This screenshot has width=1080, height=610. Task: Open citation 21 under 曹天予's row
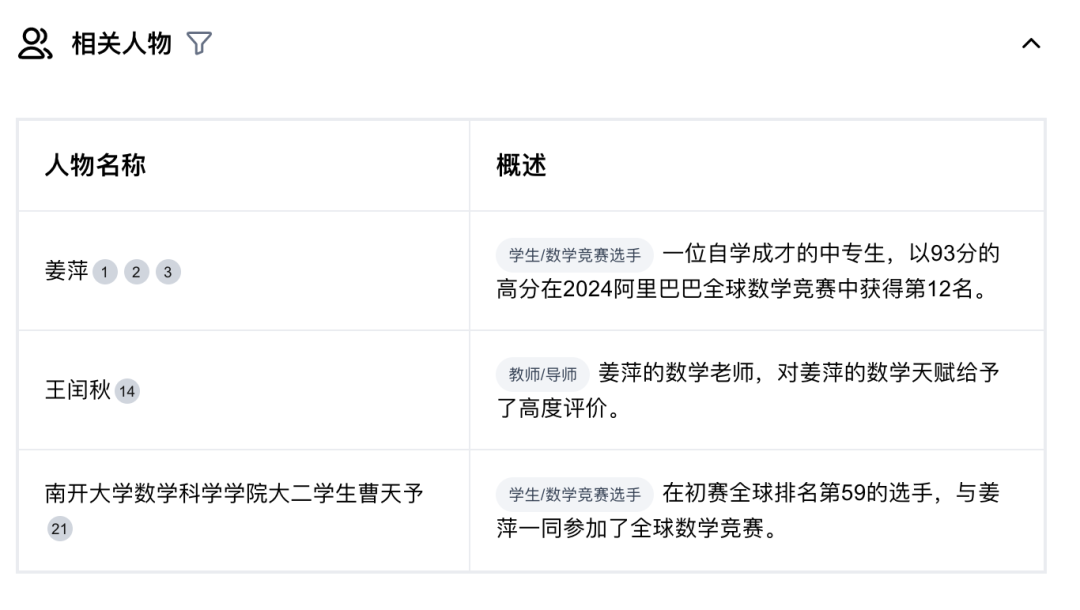pos(60,529)
